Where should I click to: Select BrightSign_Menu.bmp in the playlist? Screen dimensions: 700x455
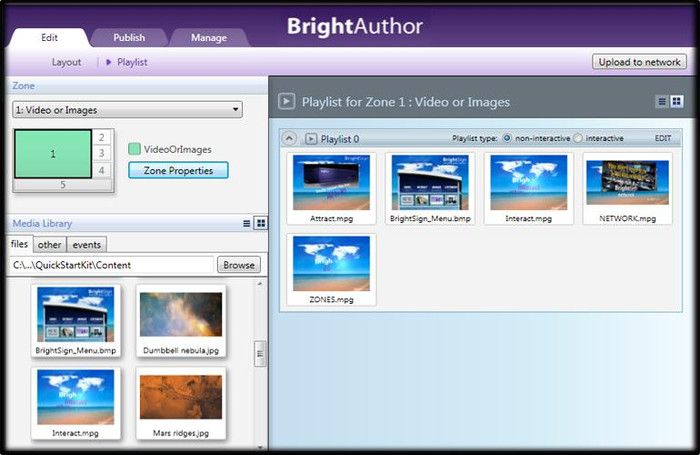[x=430, y=188]
